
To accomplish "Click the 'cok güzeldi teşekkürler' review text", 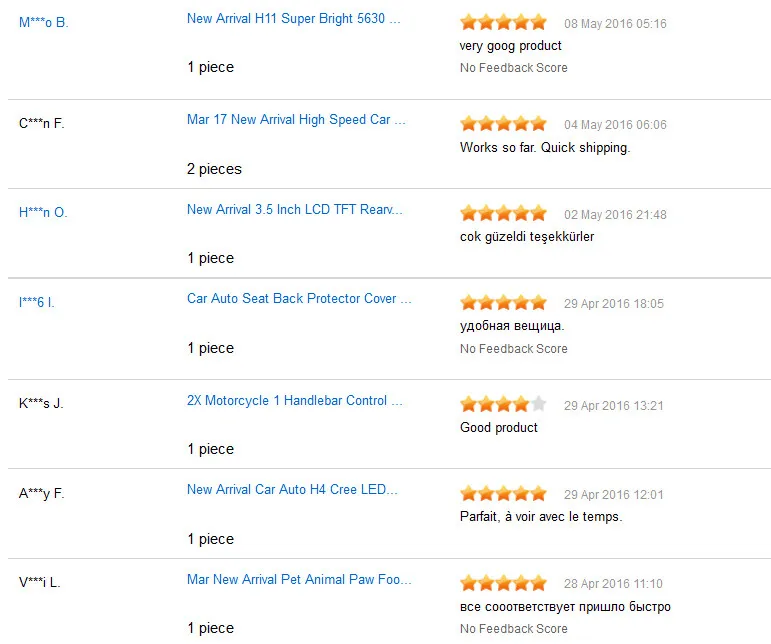I will (x=527, y=237).
